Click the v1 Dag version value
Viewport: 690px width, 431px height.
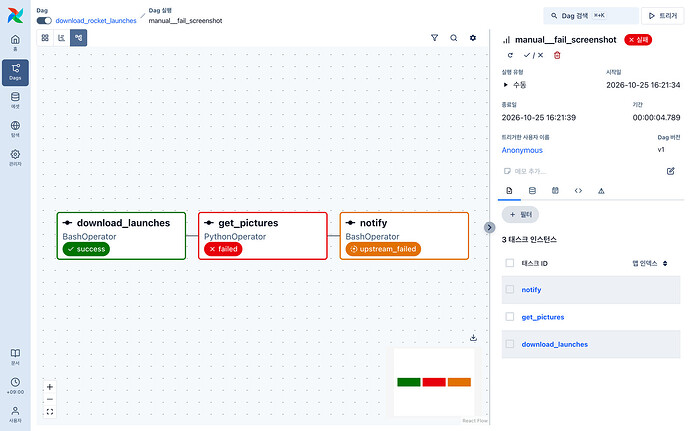coord(661,150)
